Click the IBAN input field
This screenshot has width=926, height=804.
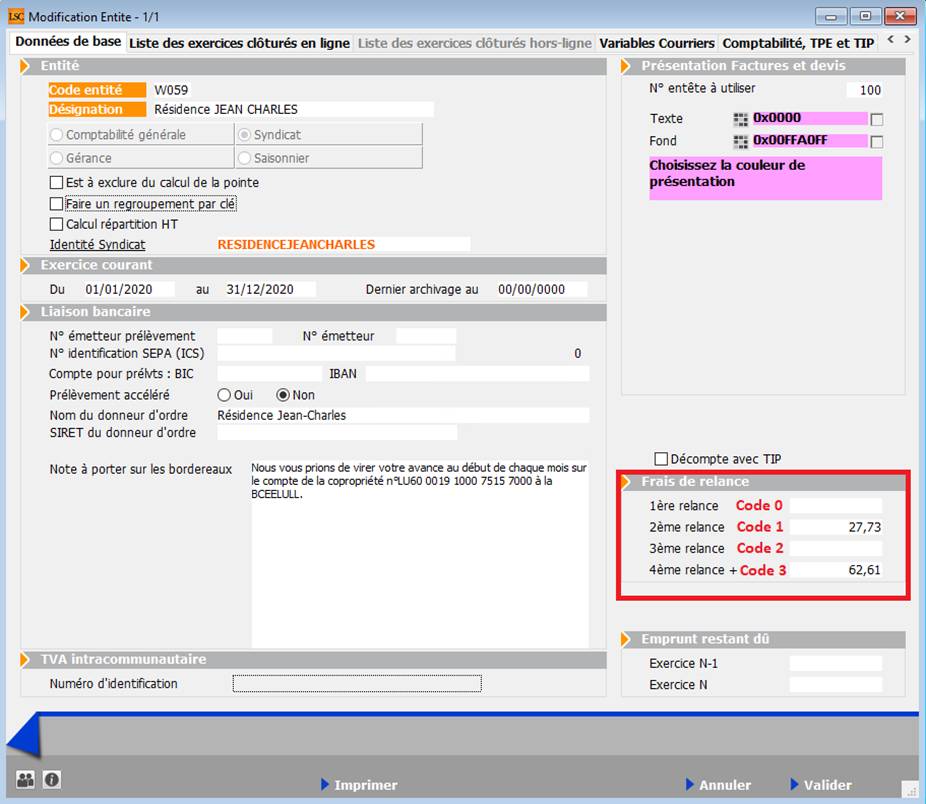[477, 374]
